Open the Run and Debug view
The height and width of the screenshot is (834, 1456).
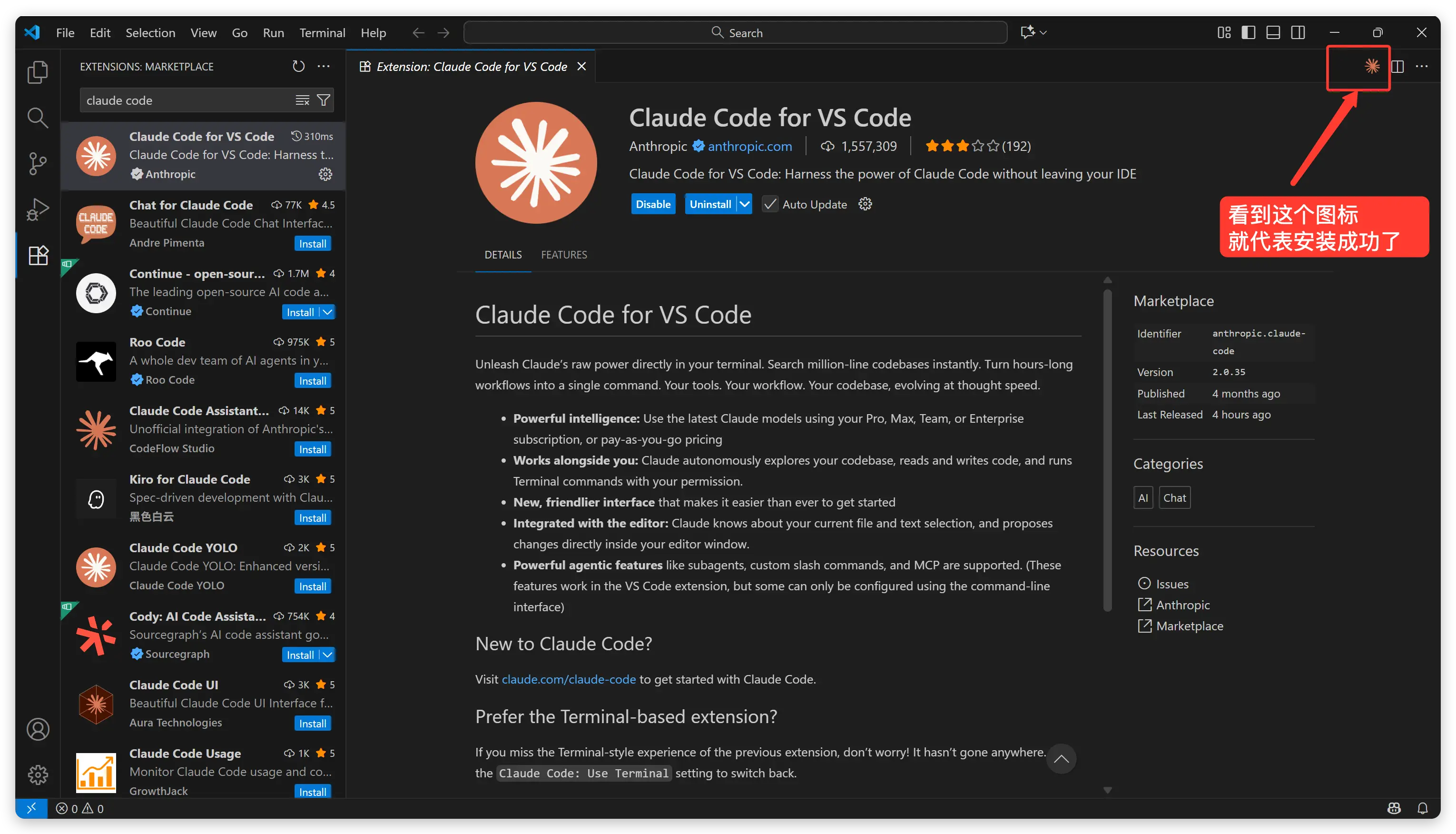click(38, 209)
